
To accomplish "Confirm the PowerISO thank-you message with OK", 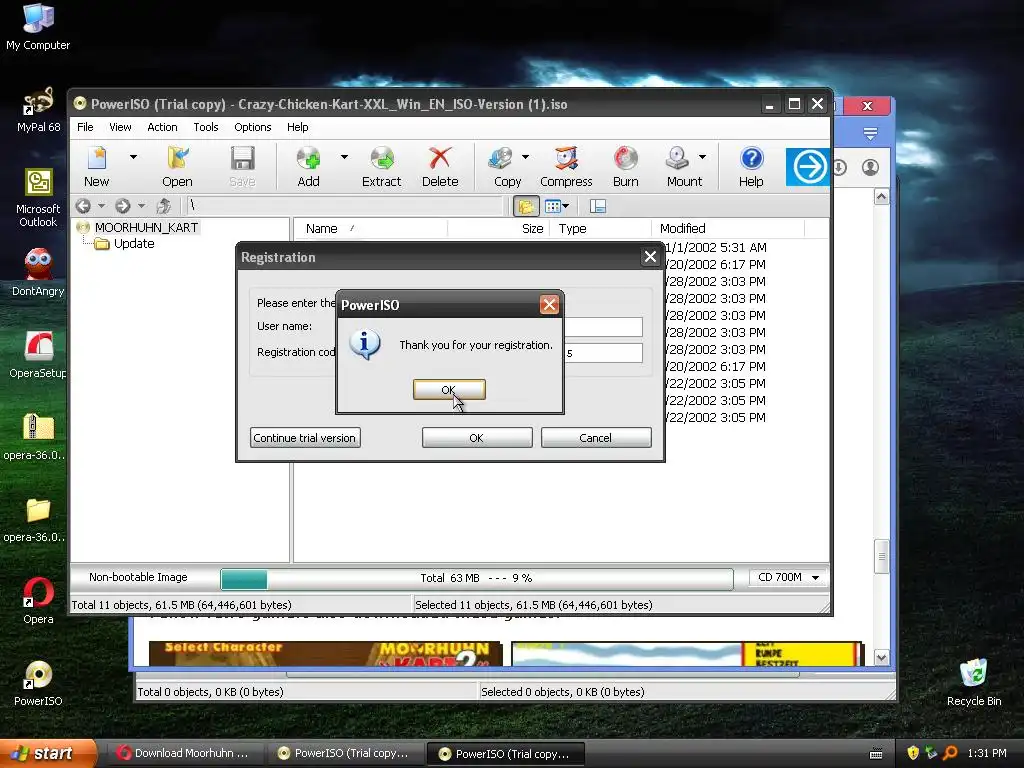I will [x=449, y=390].
